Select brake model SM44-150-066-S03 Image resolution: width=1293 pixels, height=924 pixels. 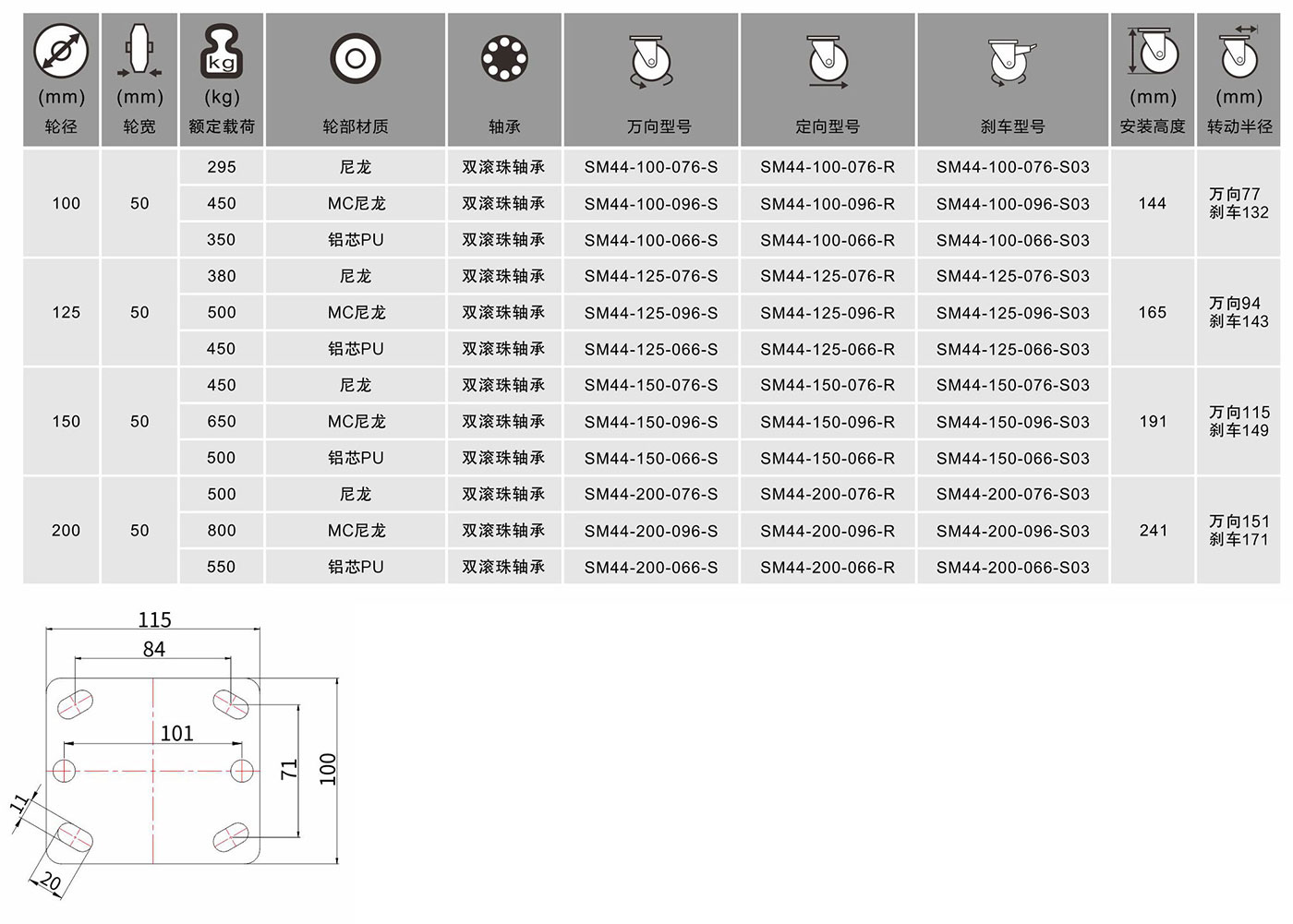click(x=1013, y=458)
